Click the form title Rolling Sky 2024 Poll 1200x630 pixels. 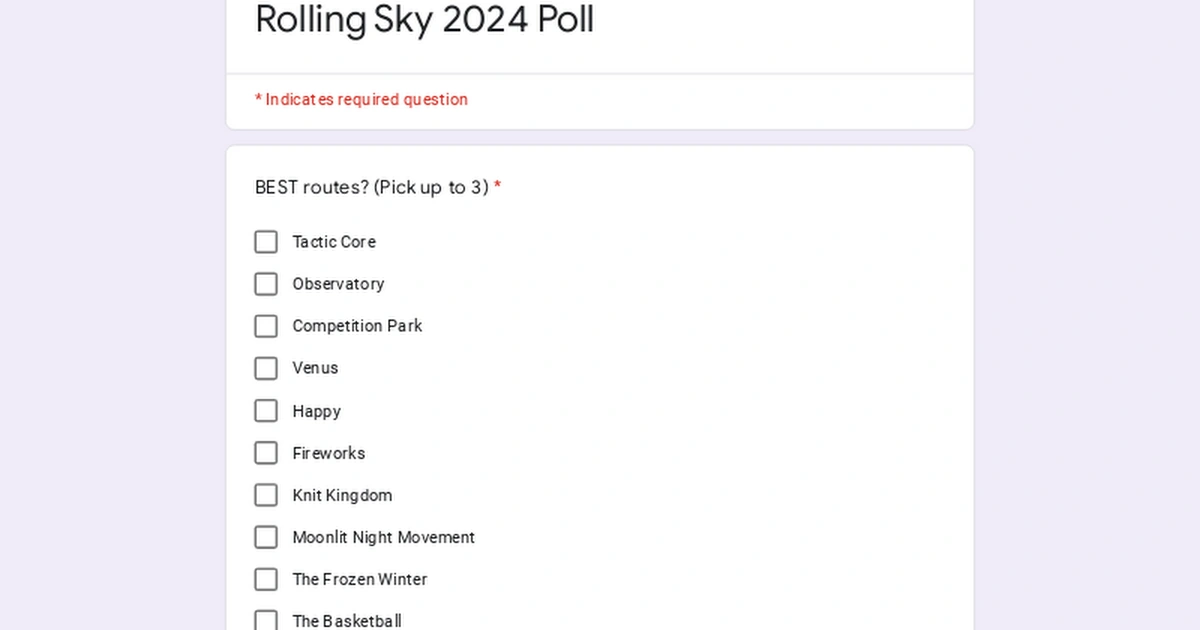coord(424,20)
